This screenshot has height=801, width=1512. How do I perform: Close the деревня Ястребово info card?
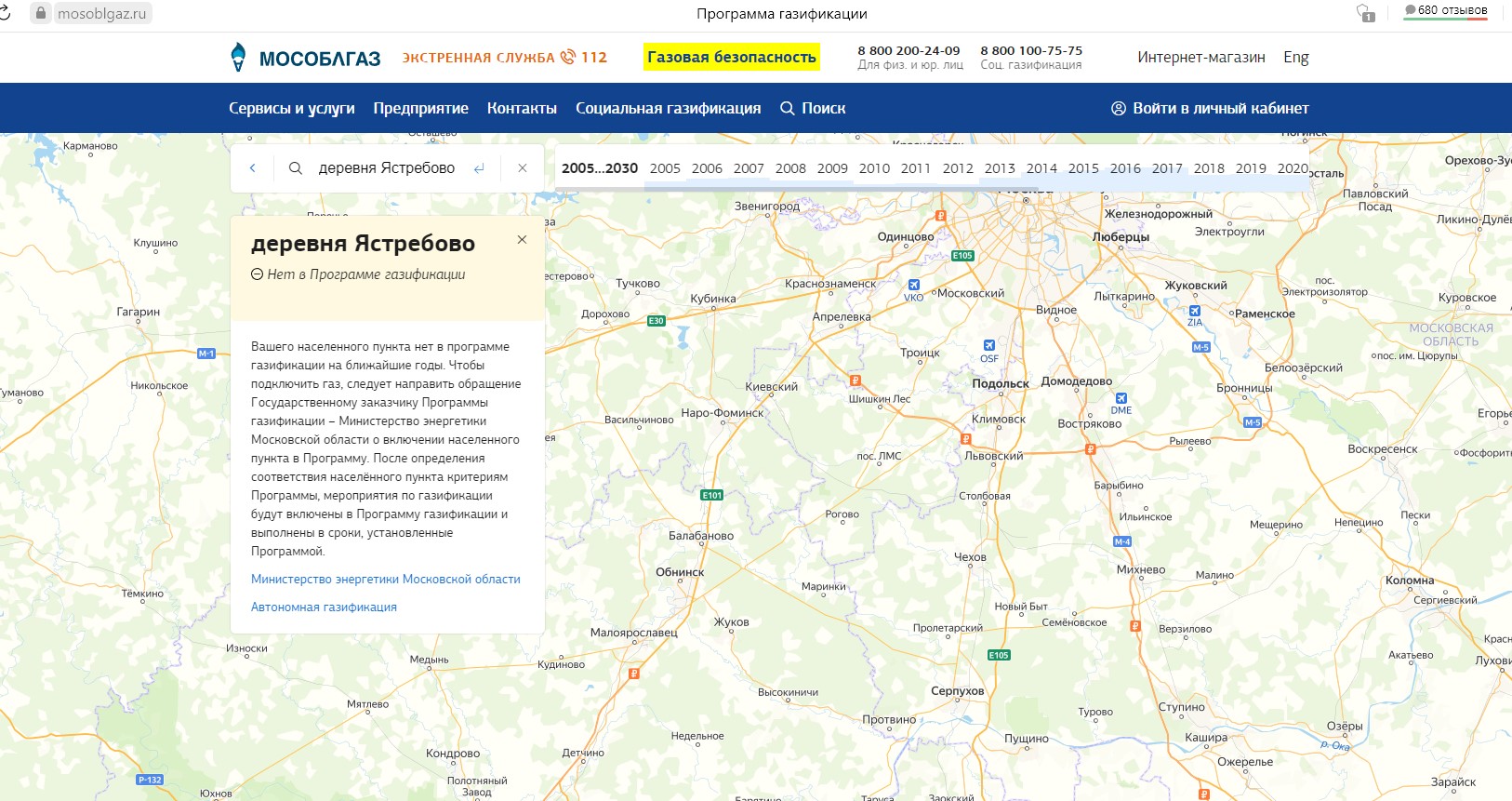click(522, 239)
